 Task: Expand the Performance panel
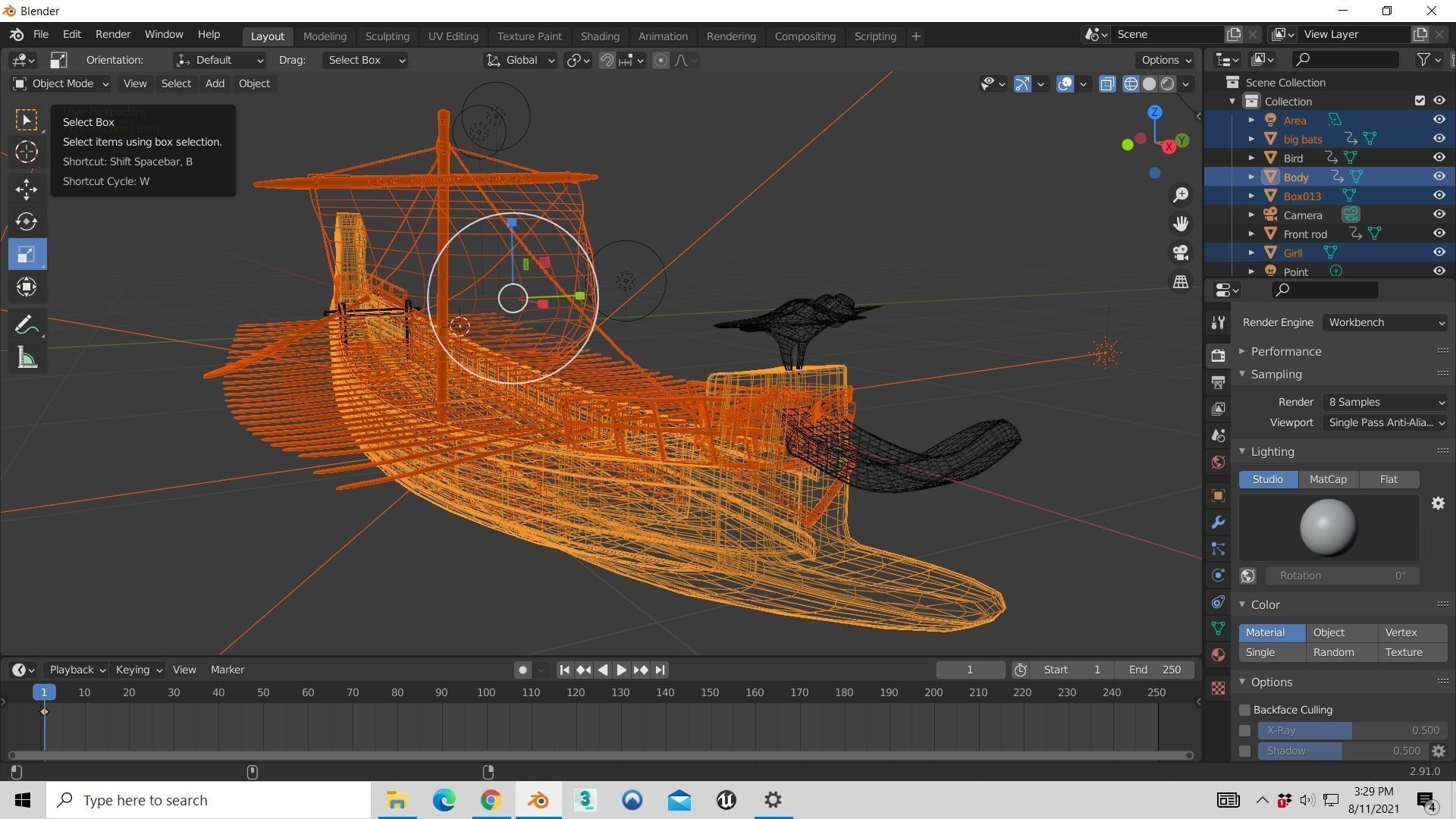[x=1285, y=352]
